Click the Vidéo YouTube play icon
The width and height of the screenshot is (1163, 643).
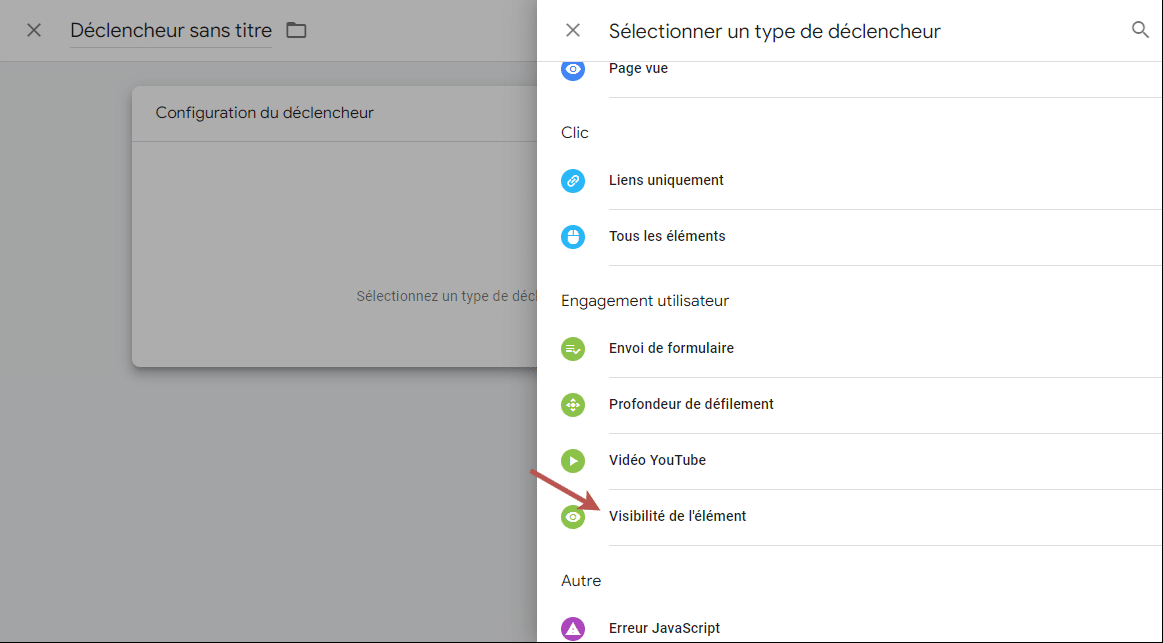point(573,461)
